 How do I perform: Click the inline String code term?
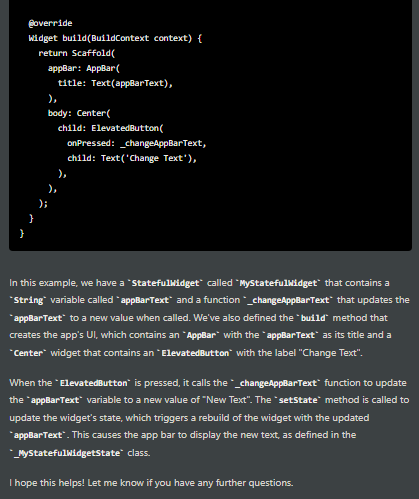coord(28,300)
